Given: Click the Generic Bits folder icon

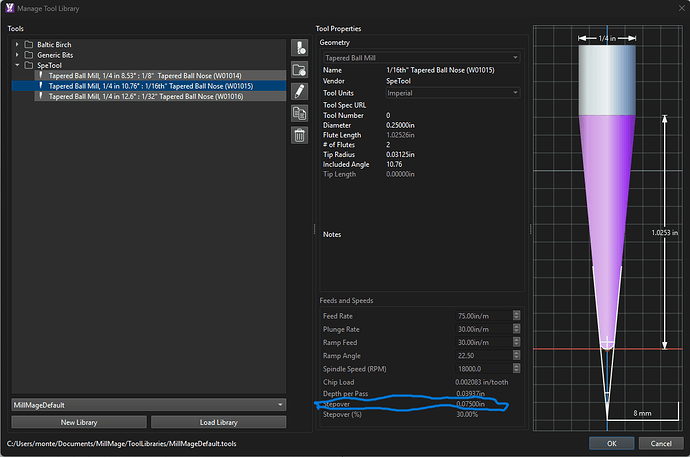Looking at the screenshot, I should point(29,55).
